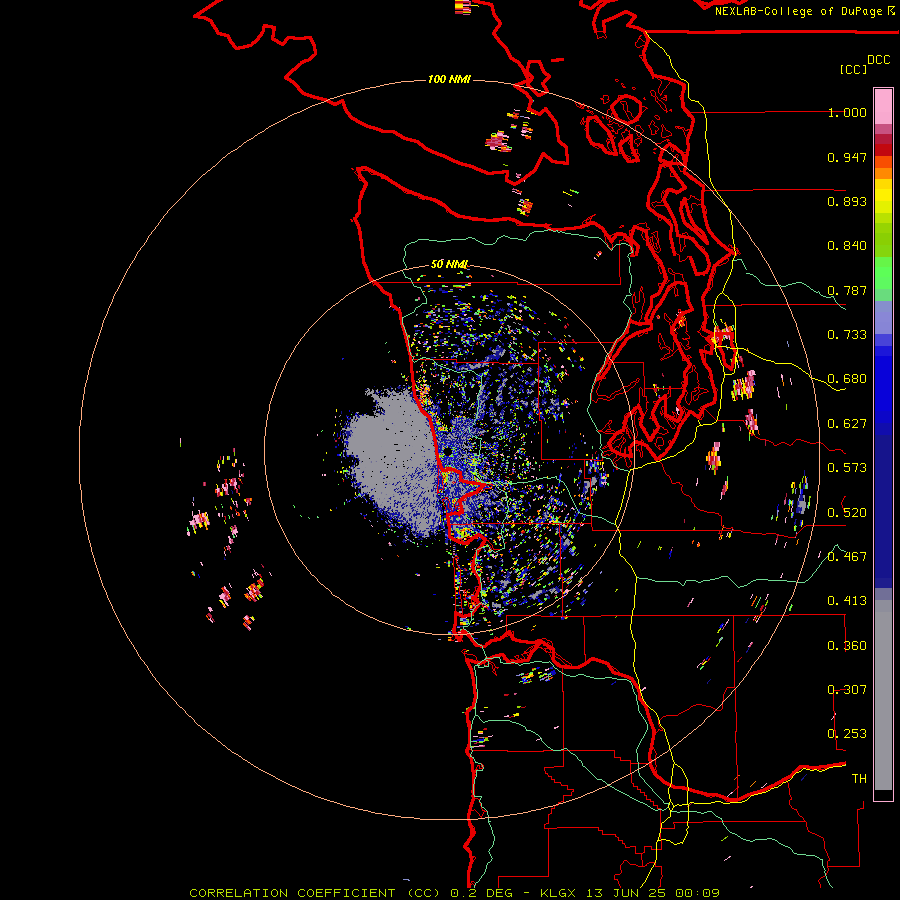Image resolution: width=900 pixels, height=900 pixels.
Task: Click the 0.467 legend value
Action: click(x=847, y=556)
